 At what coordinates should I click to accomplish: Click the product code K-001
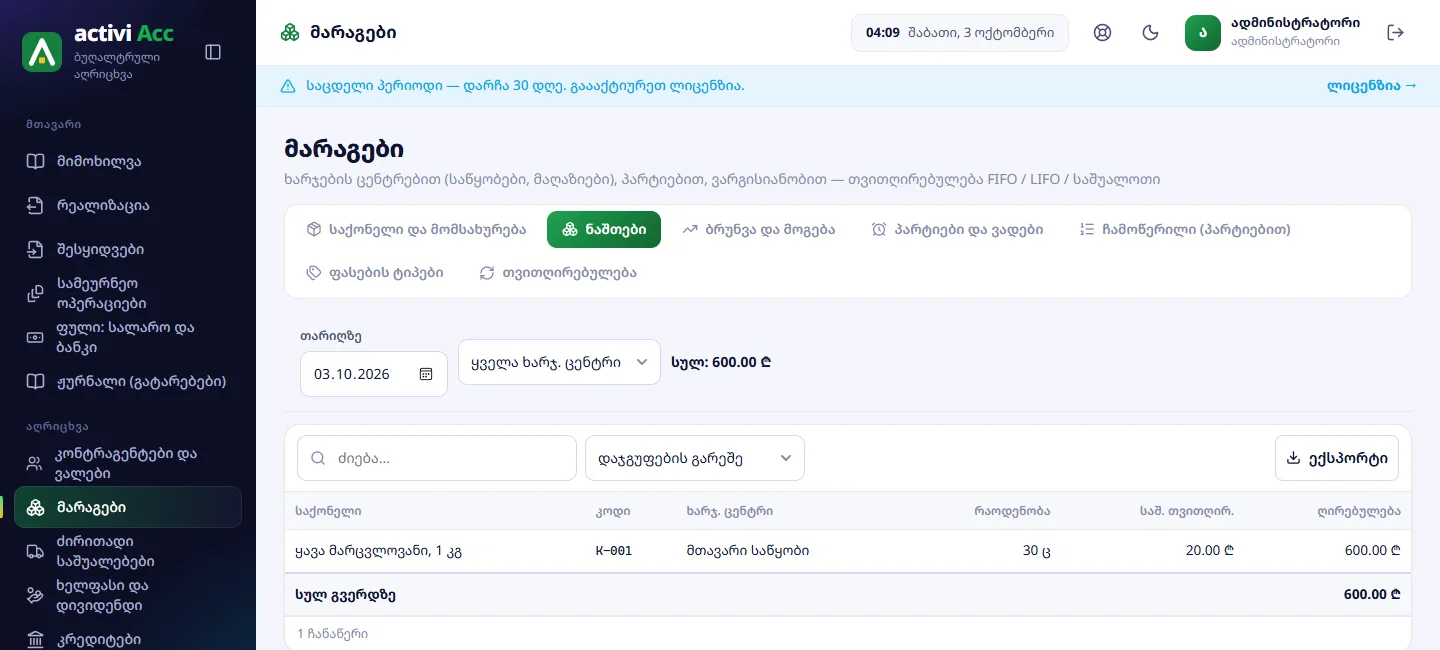tap(614, 551)
